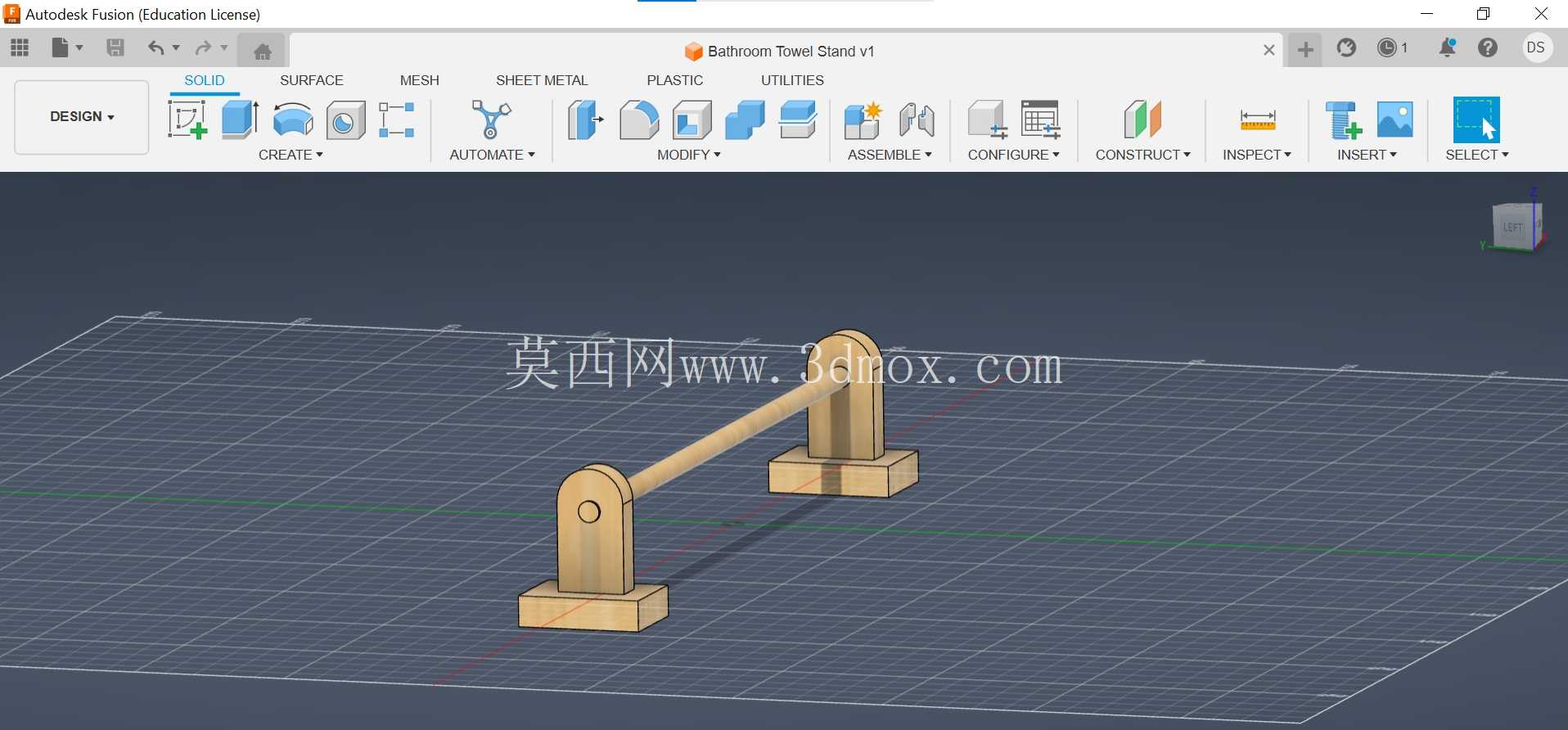Expand the MODIFY menu
Viewport: 1568px width, 730px height.
click(688, 155)
